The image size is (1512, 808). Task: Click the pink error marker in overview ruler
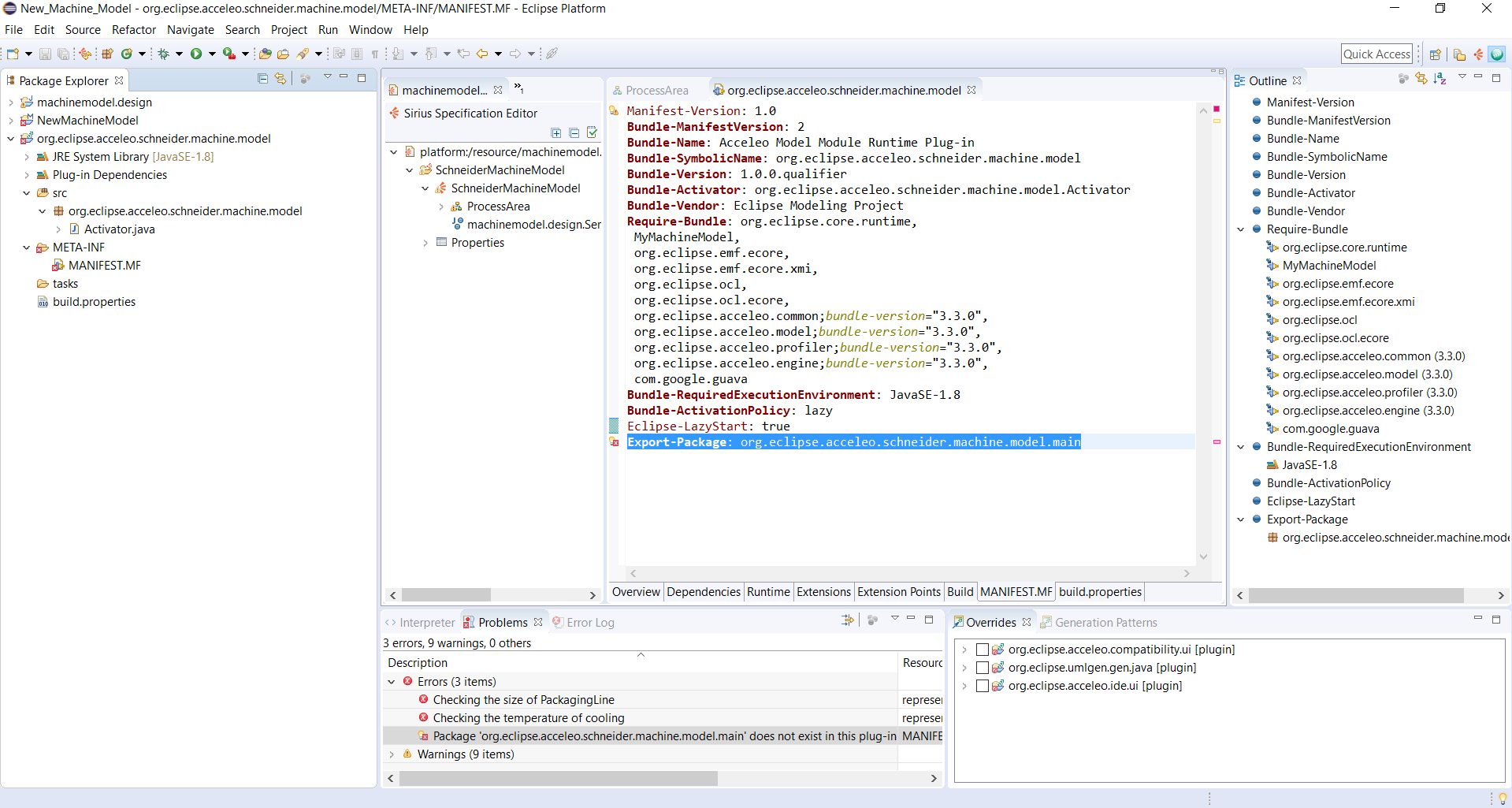tap(1217, 442)
